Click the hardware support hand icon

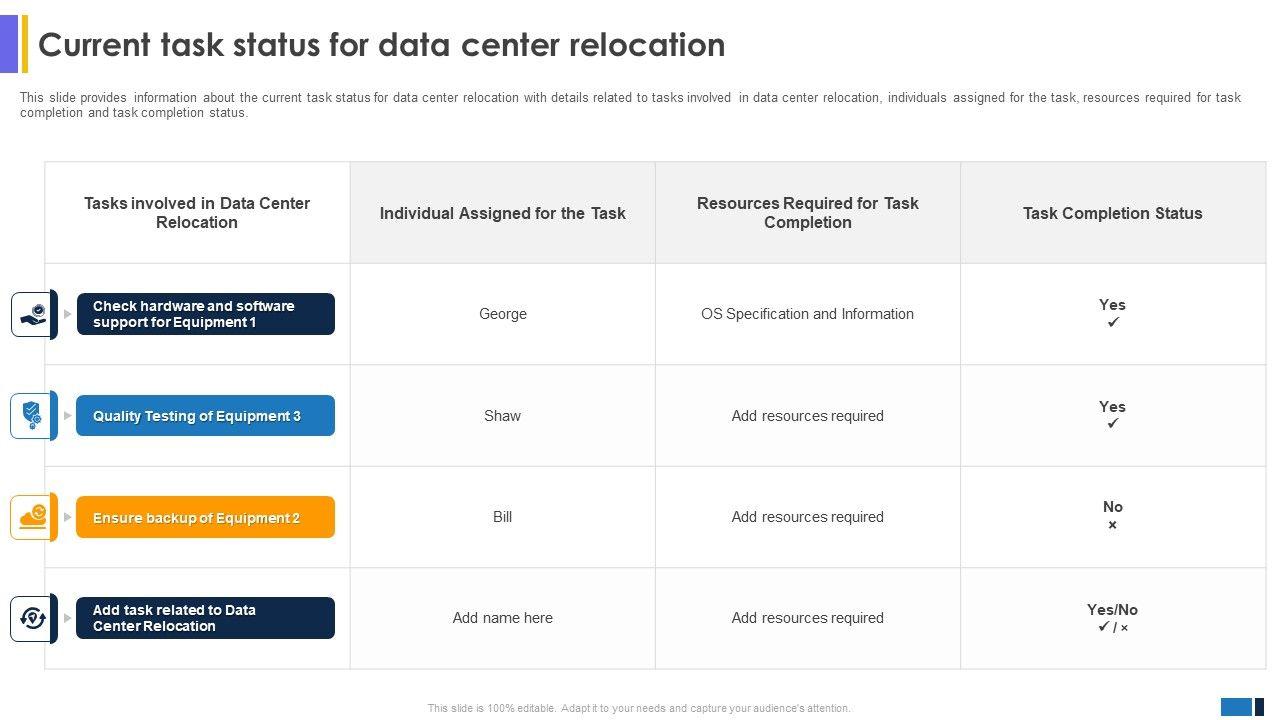[34, 314]
